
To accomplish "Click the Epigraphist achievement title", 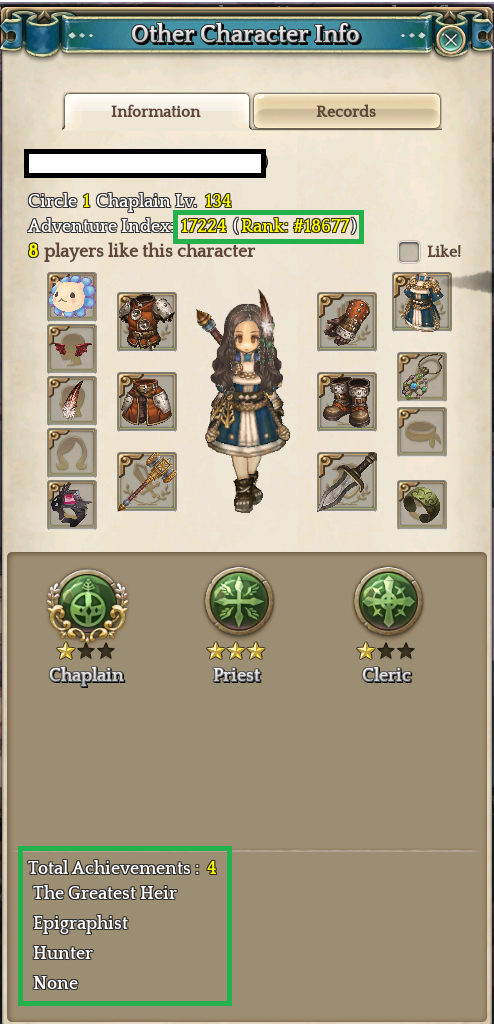I will pos(81,923).
